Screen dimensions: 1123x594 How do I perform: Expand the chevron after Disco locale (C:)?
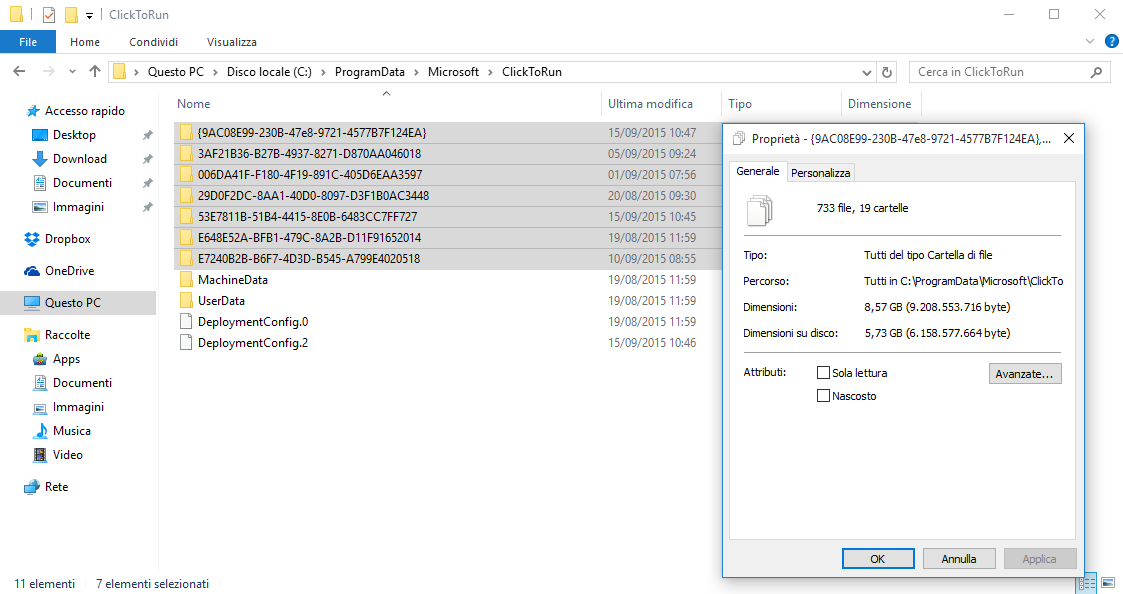[323, 72]
